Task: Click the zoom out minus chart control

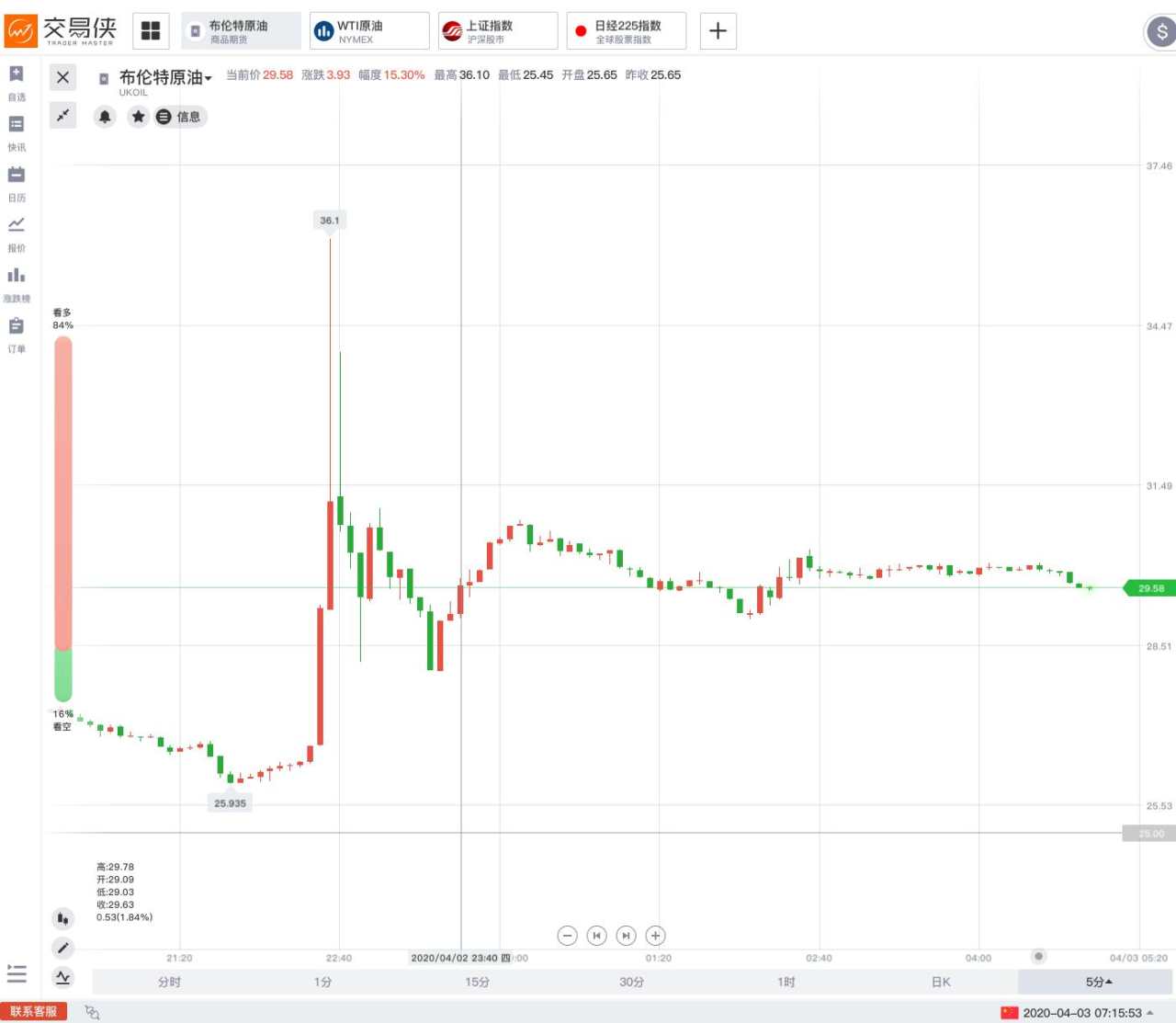Action: 568,936
